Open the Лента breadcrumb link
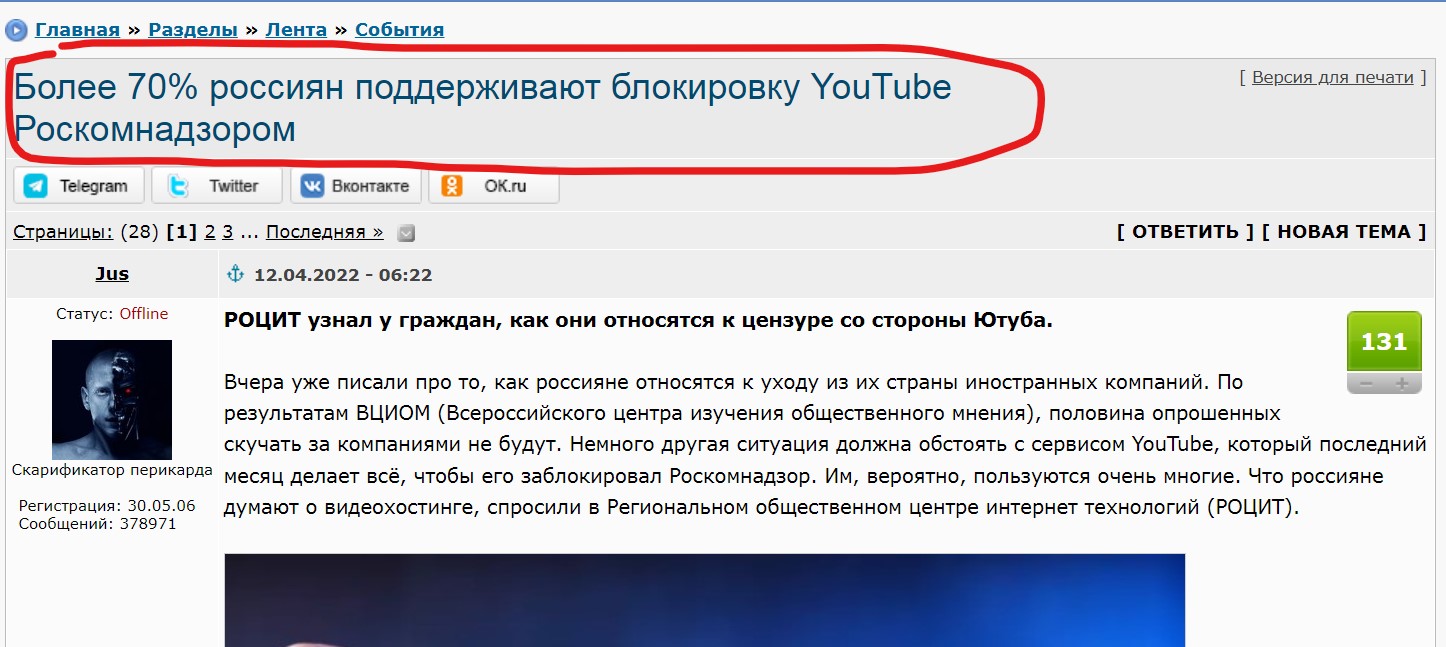1446x647 pixels. click(296, 30)
